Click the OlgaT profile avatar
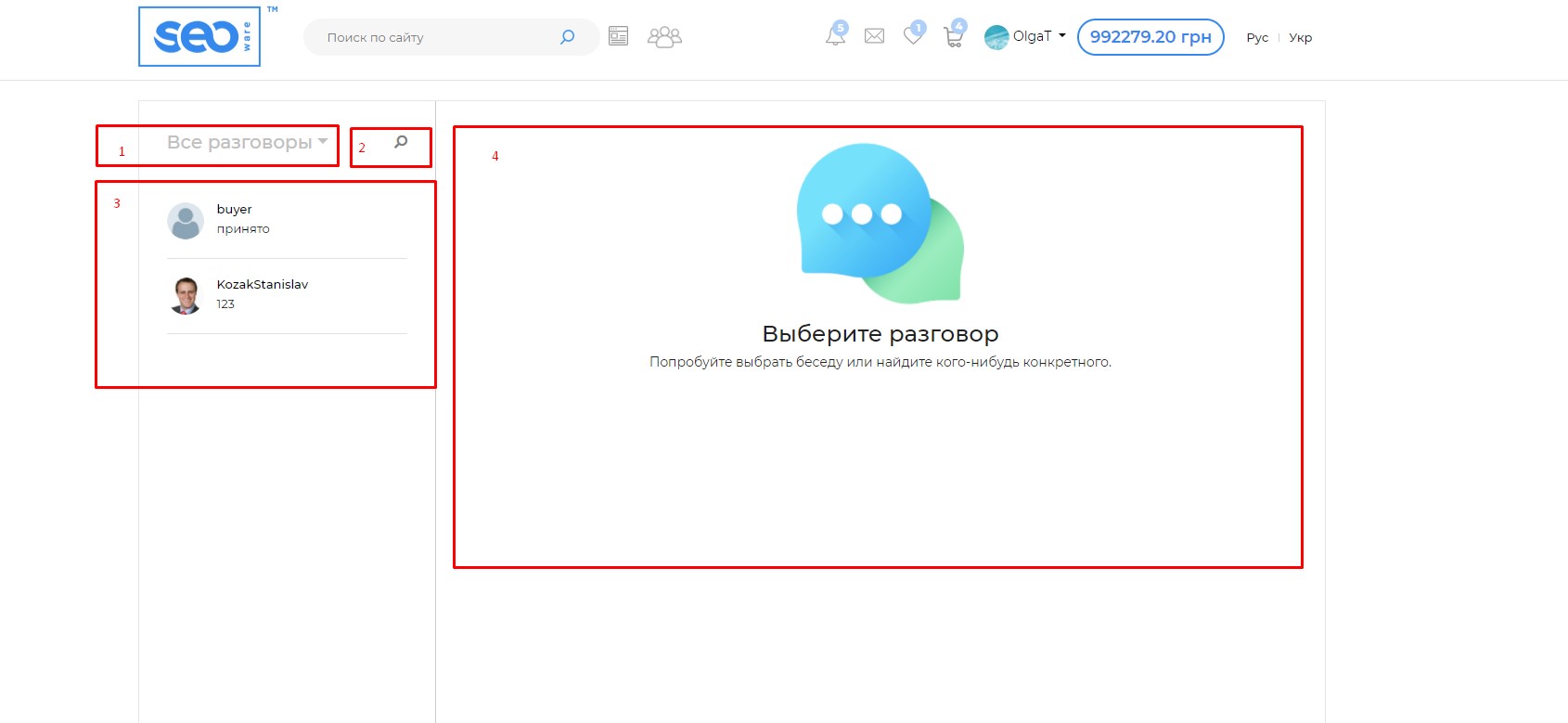 click(996, 37)
